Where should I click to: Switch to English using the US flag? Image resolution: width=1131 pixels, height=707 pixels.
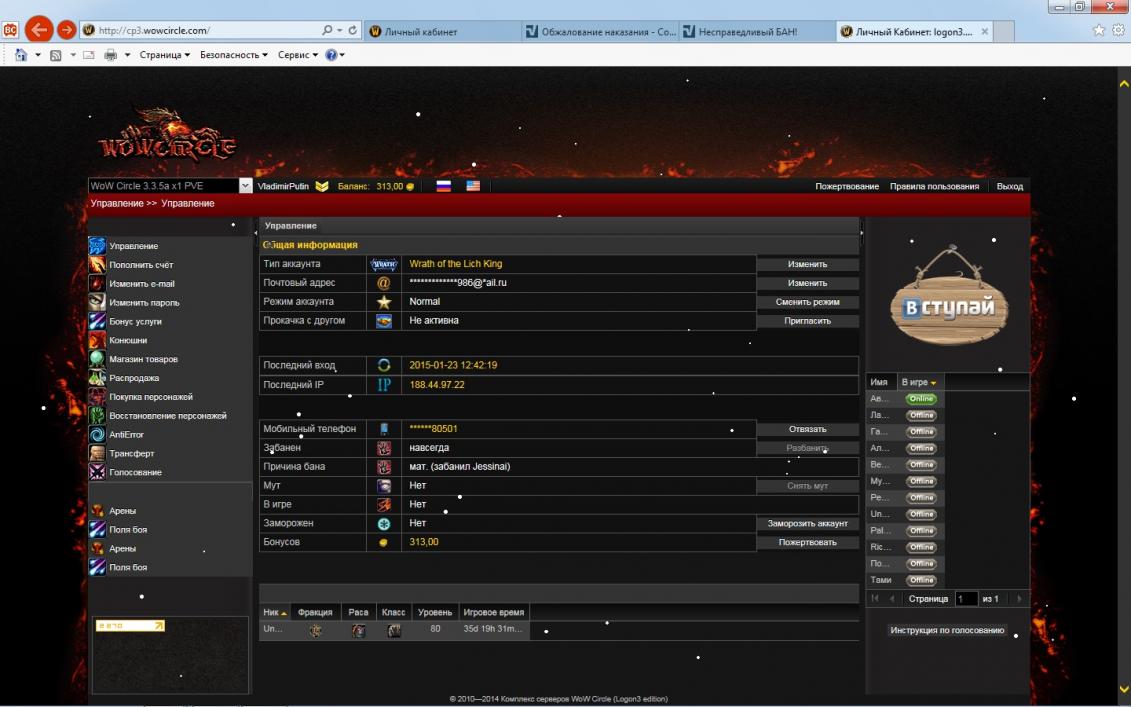tap(472, 186)
